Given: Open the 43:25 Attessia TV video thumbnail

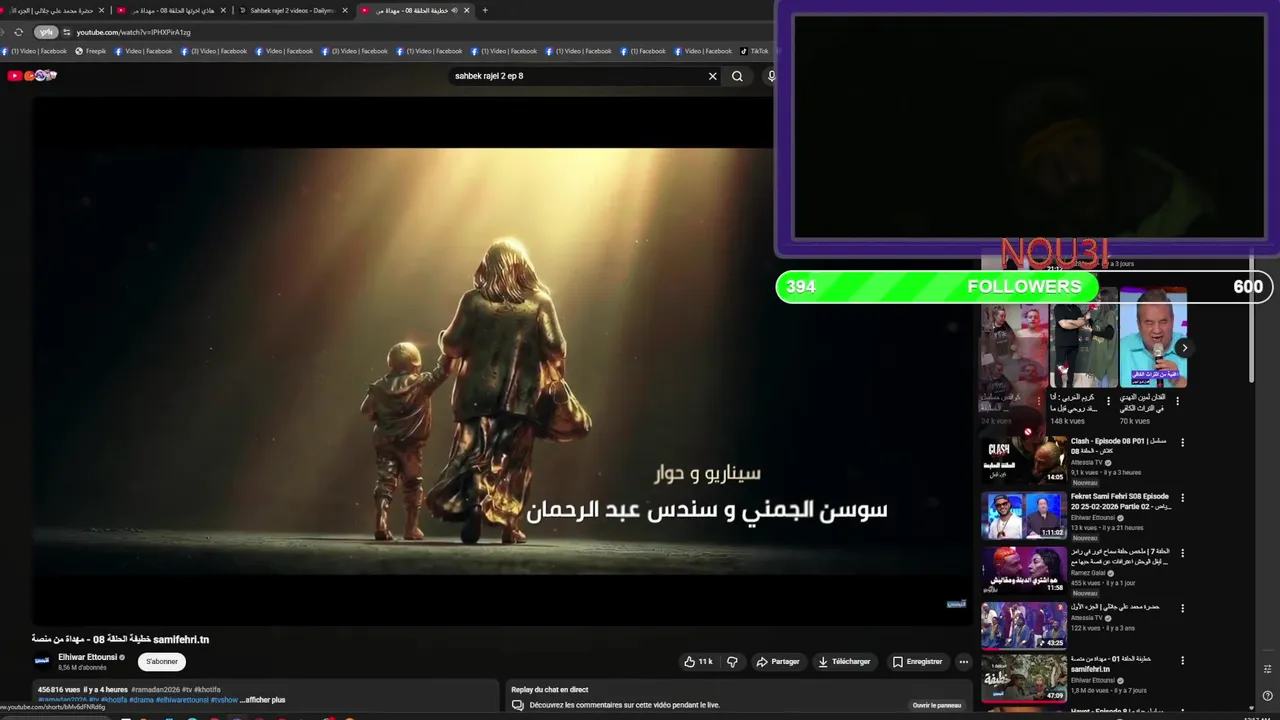Looking at the screenshot, I should tap(1023, 625).
